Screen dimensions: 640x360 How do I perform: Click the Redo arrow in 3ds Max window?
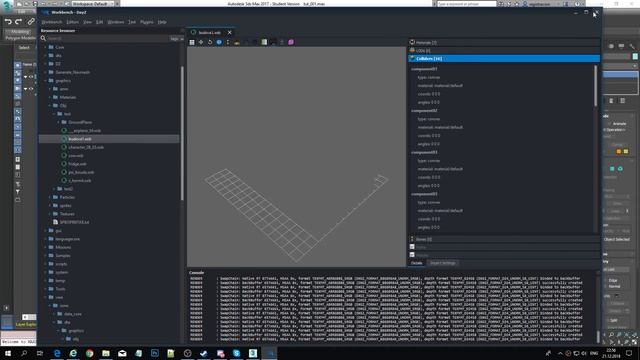click(19, 22)
